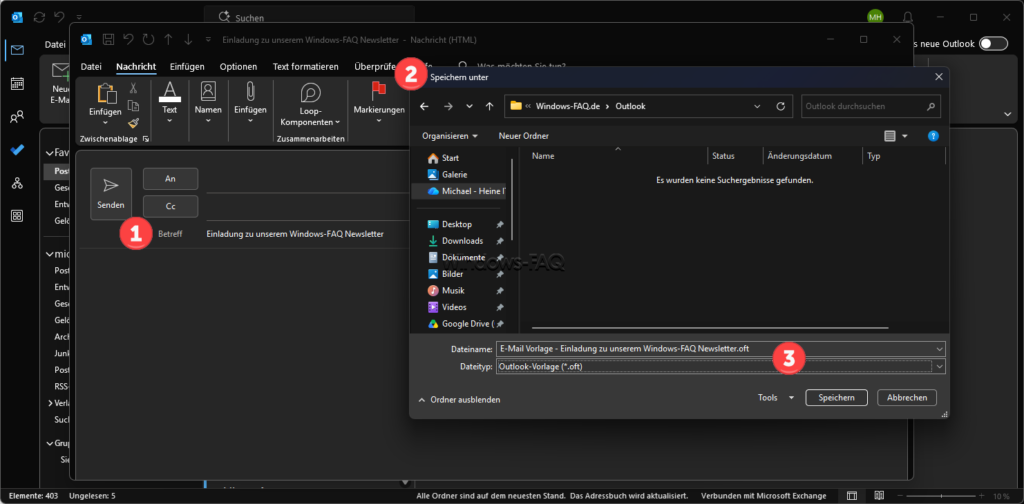Select Downloads in dialog navigation pane
This screenshot has width=1024, height=504.
pos(462,241)
